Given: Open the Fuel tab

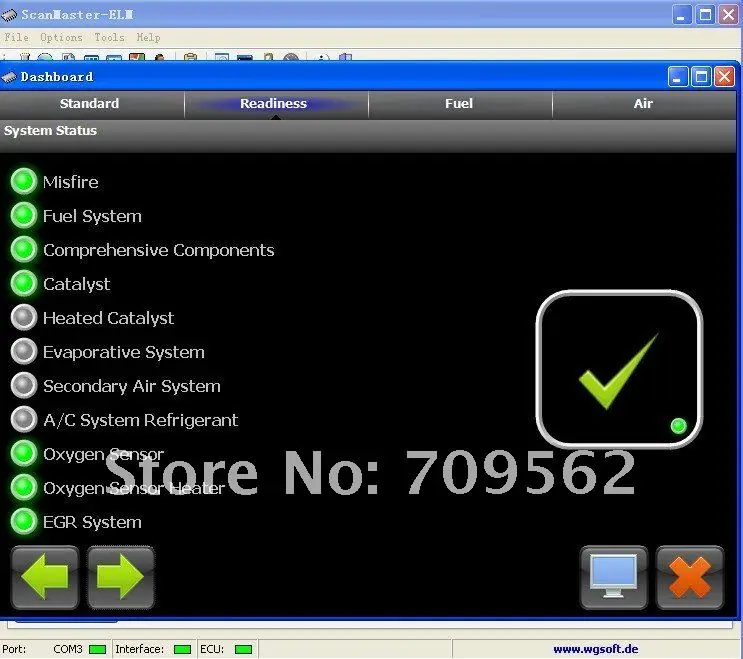Looking at the screenshot, I should pos(459,104).
